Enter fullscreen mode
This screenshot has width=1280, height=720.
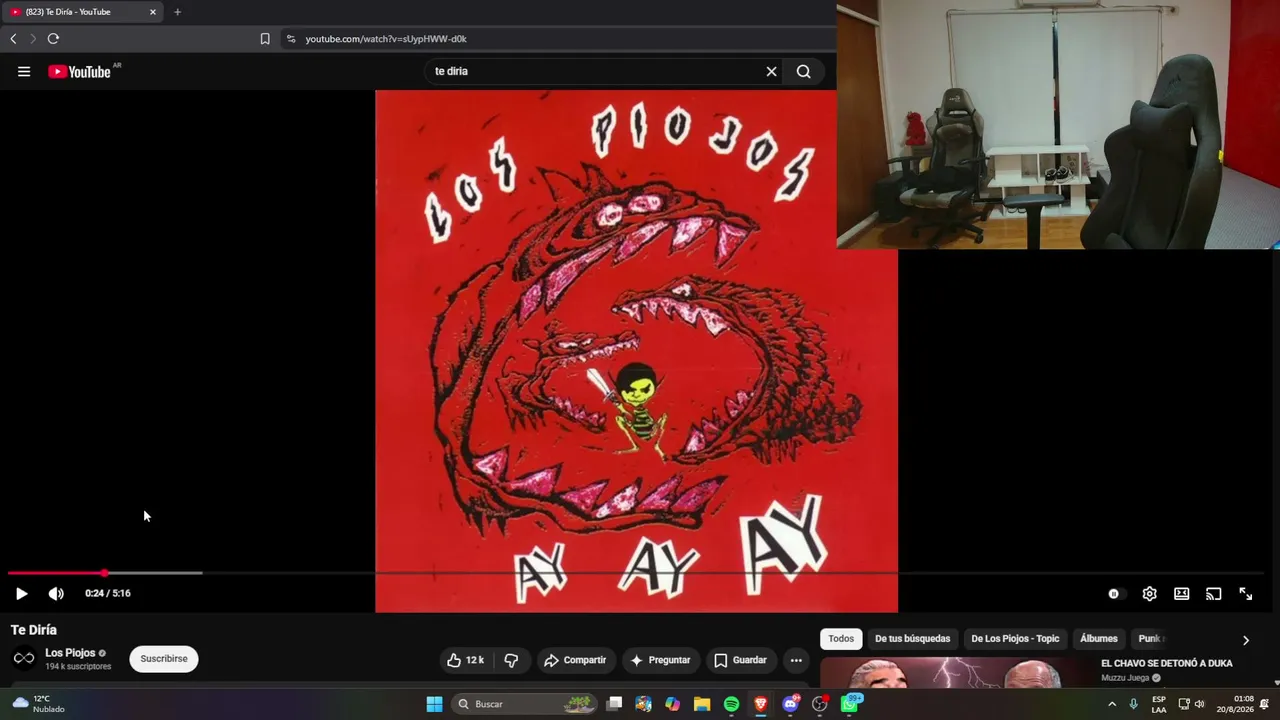[1245, 594]
